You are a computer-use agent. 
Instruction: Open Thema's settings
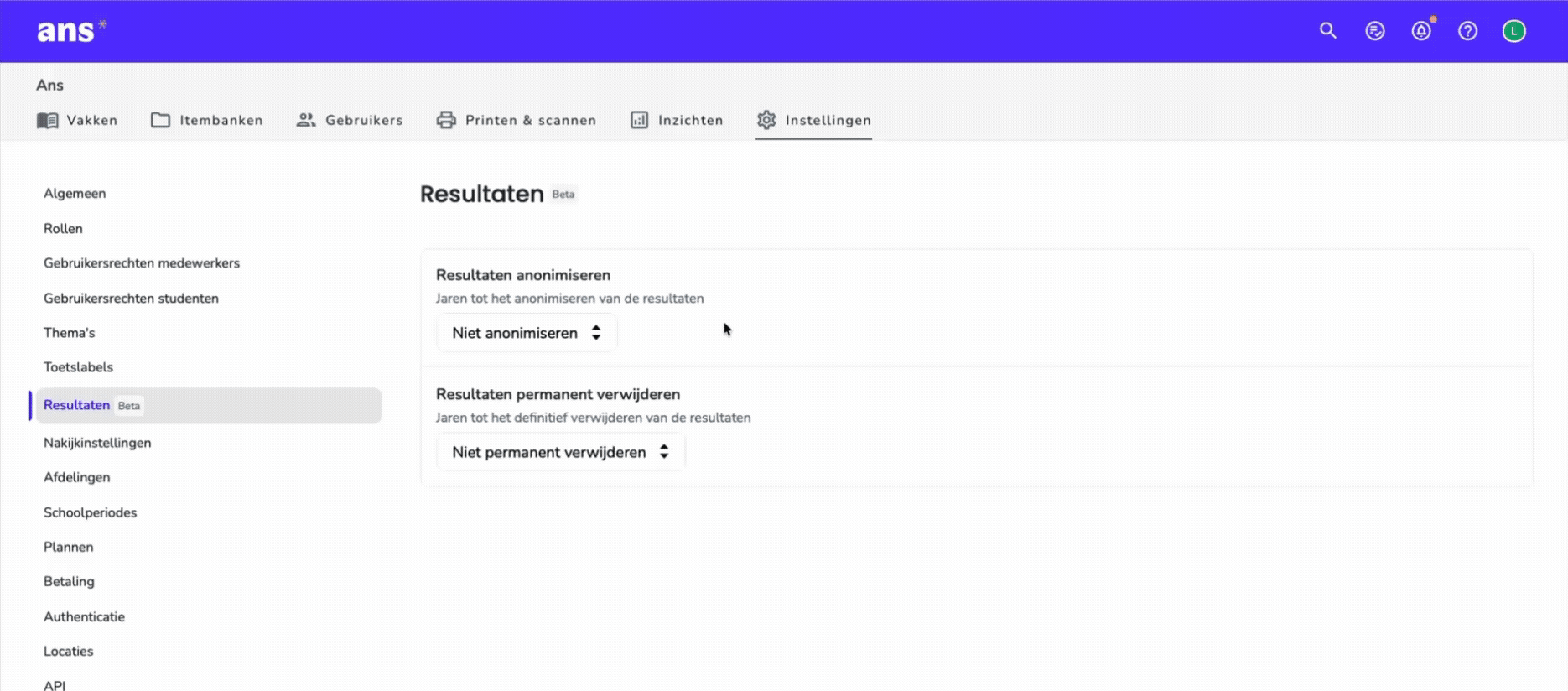tap(70, 333)
